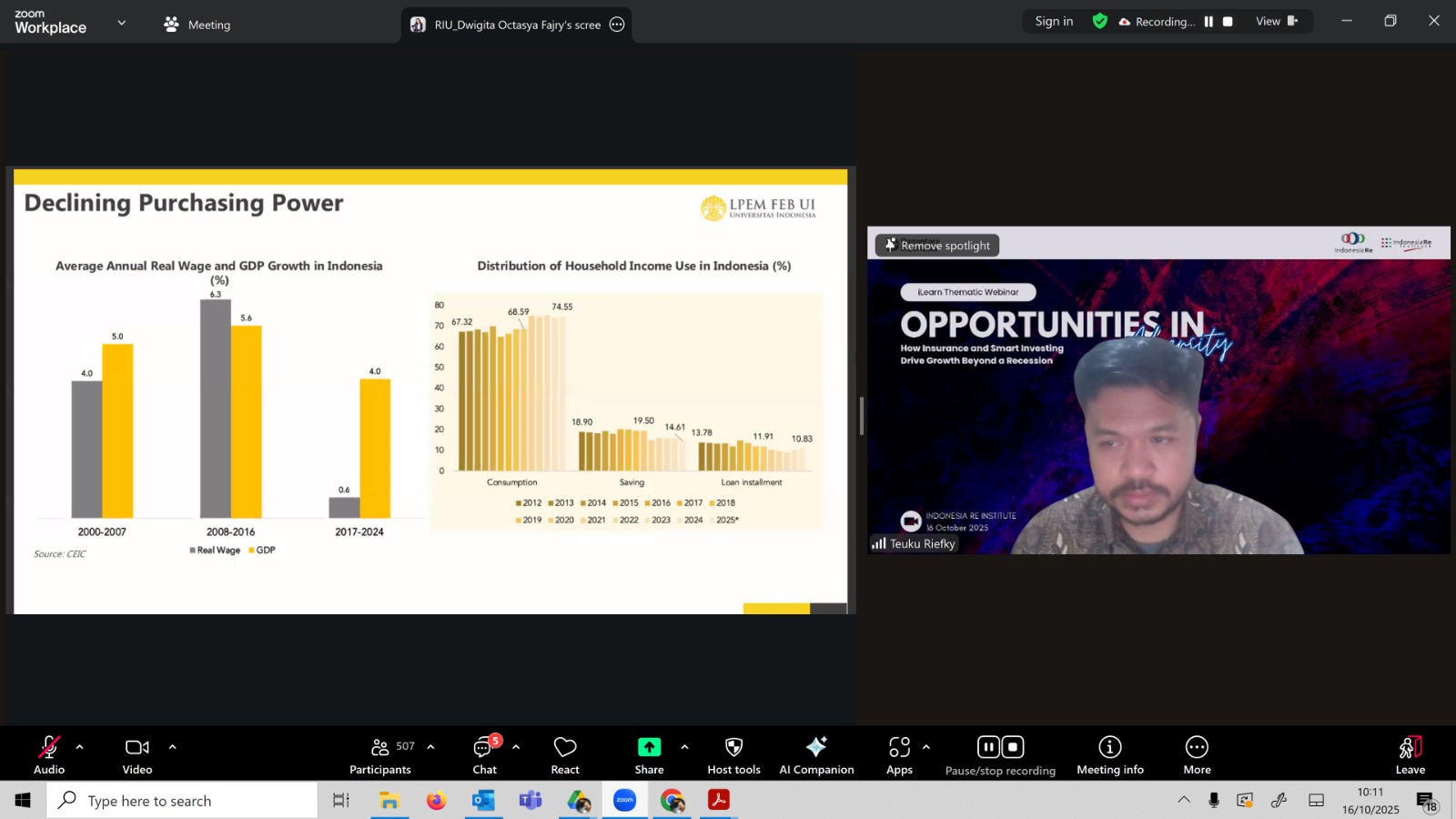Open Meeting info
Screen dimensions: 1456x819
(1109, 754)
